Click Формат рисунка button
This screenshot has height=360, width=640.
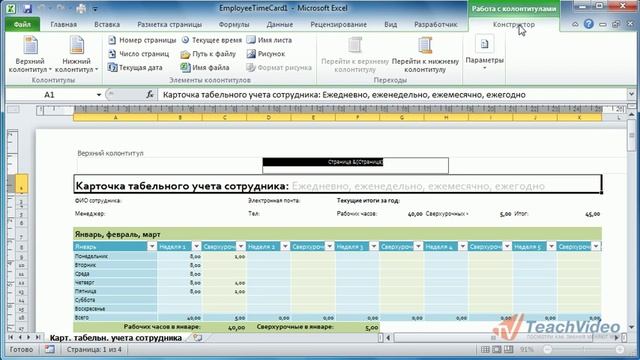(280, 67)
